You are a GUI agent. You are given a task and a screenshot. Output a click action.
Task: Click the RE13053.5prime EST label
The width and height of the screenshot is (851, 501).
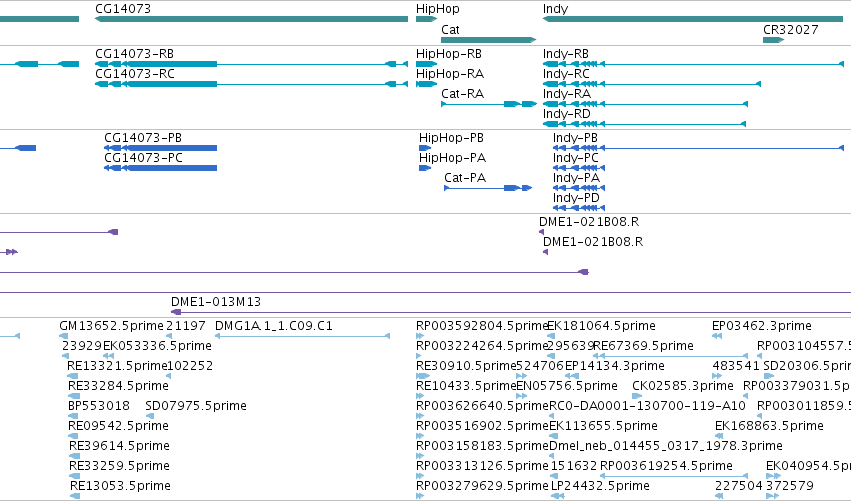pos(120,487)
